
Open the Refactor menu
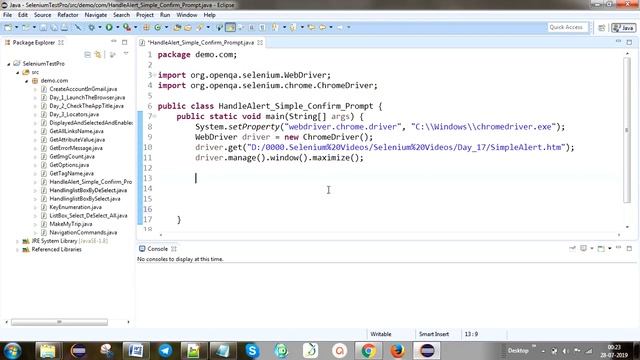(x=68, y=15)
